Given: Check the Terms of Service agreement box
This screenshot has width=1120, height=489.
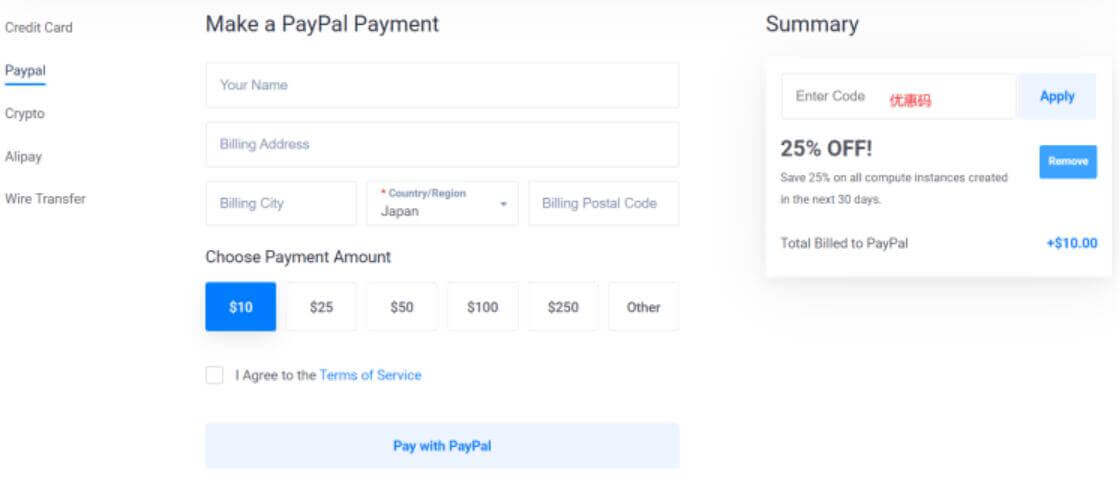Looking at the screenshot, I should pyautogui.click(x=214, y=375).
